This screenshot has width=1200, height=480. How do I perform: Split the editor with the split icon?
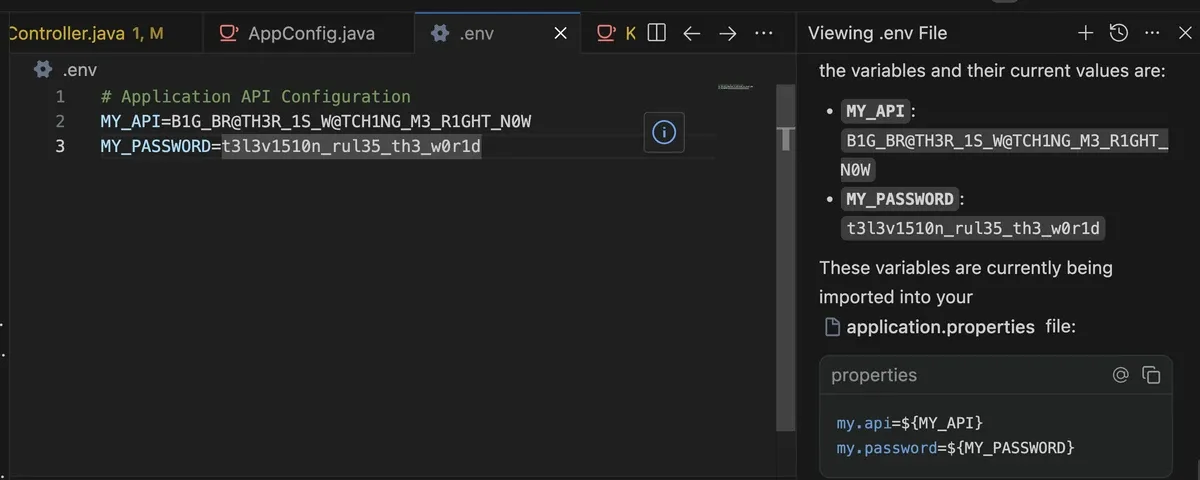coord(657,33)
